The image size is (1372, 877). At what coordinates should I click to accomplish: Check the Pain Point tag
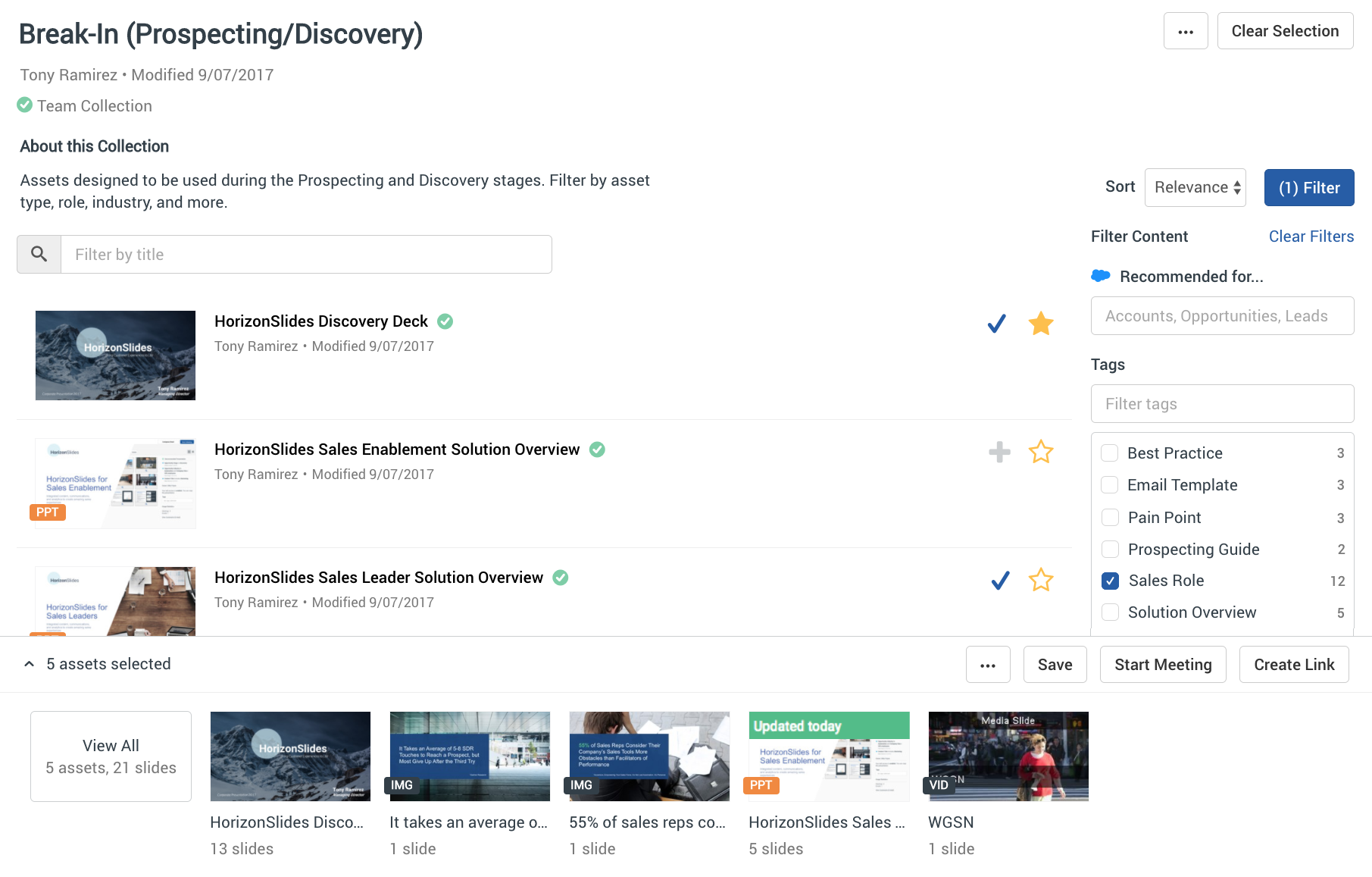[x=1110, y=518]
